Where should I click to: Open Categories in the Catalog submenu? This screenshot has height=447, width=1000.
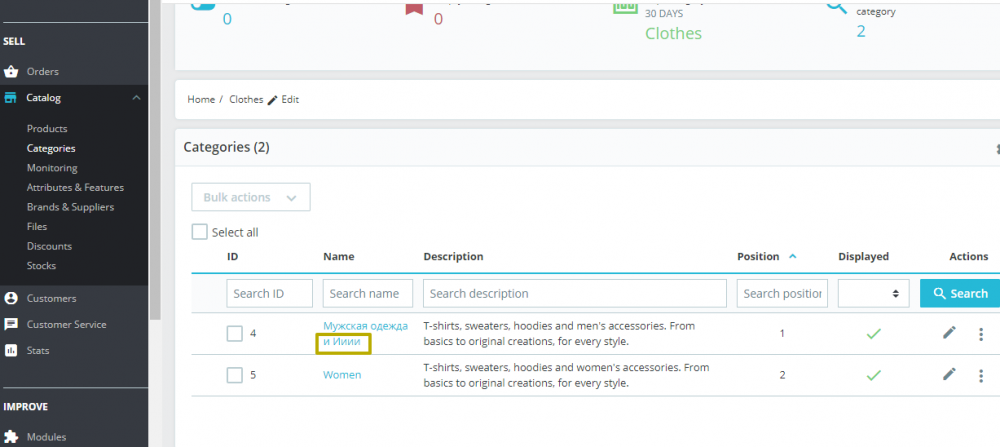(51, 148)
